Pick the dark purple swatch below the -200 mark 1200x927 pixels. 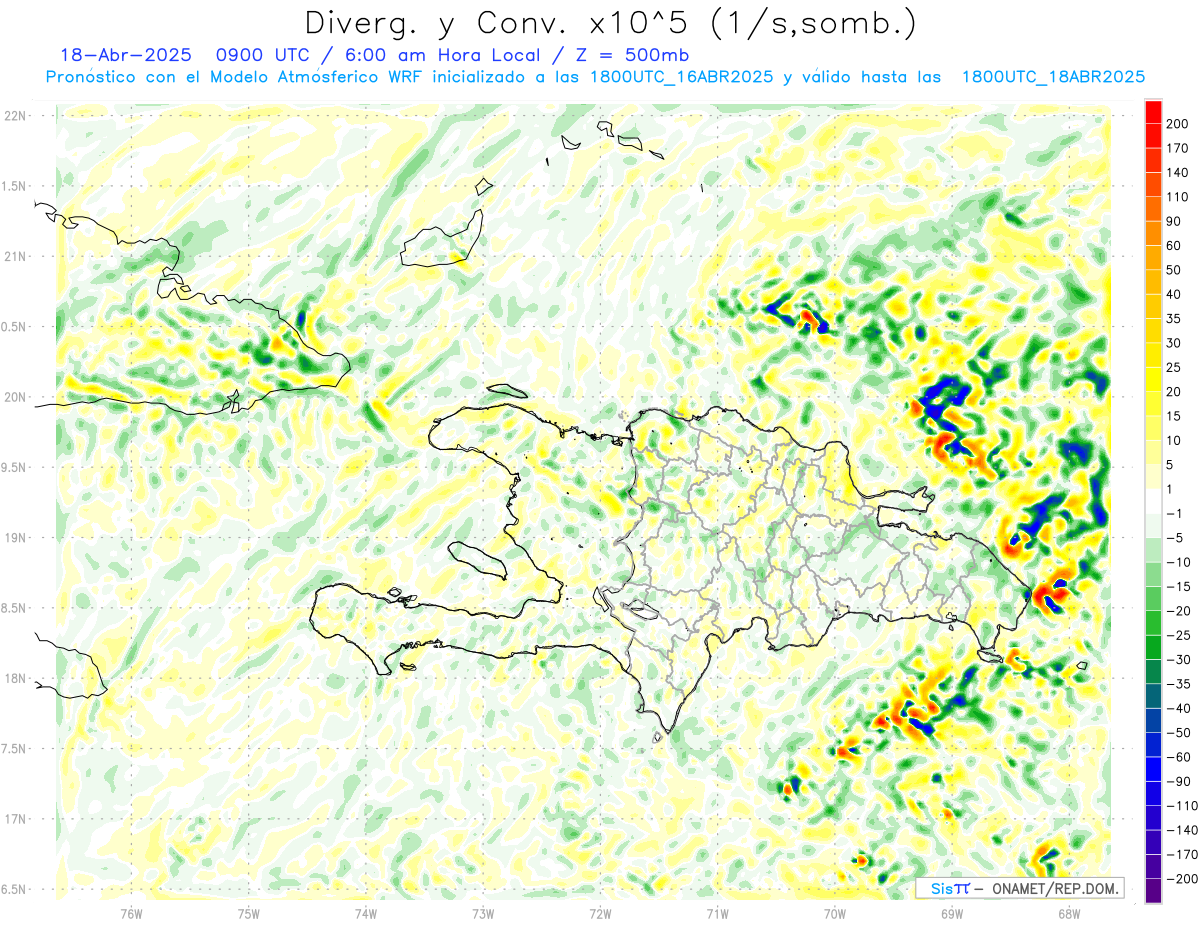(x=1153, y=891)
